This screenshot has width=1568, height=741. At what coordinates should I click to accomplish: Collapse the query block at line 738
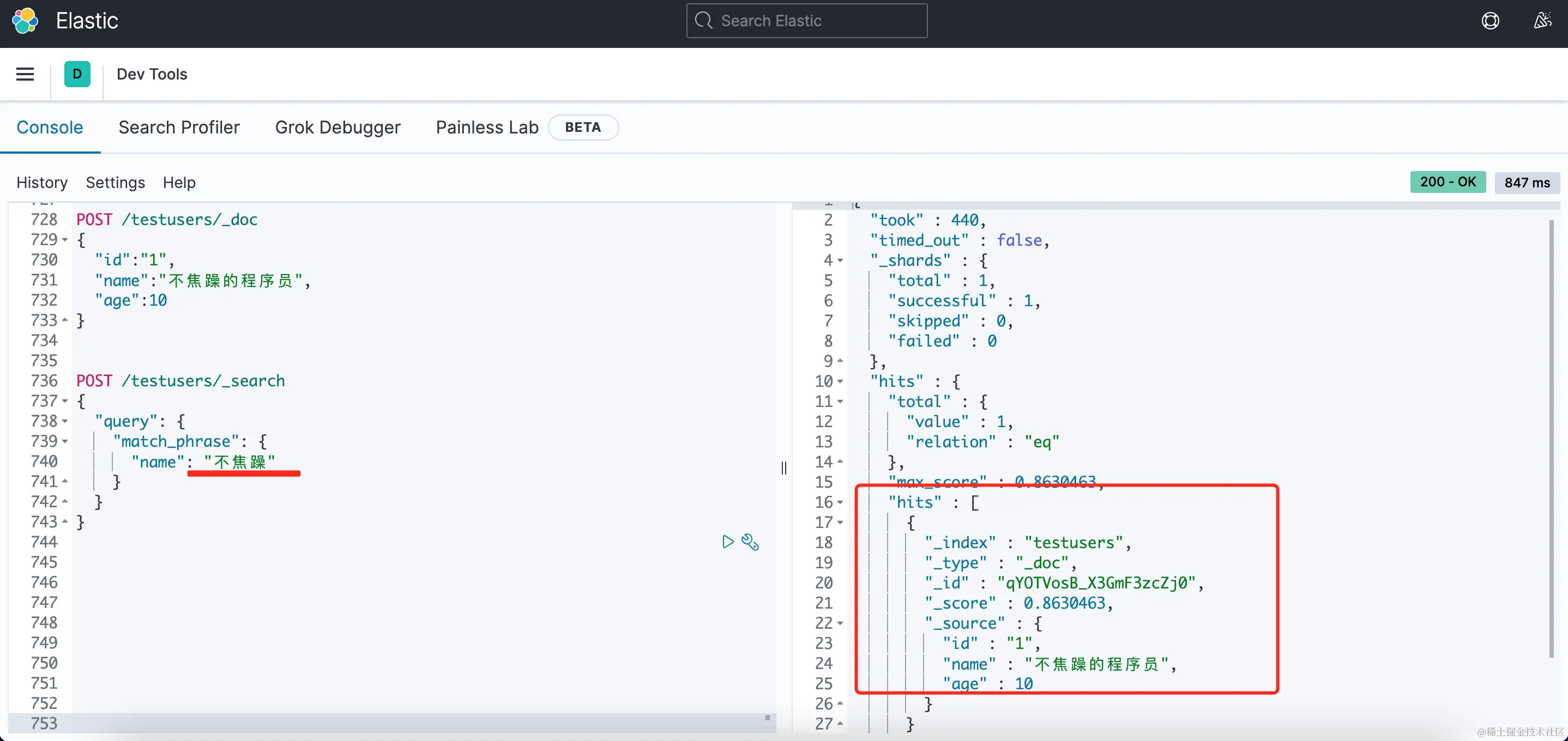pos(64,421)
